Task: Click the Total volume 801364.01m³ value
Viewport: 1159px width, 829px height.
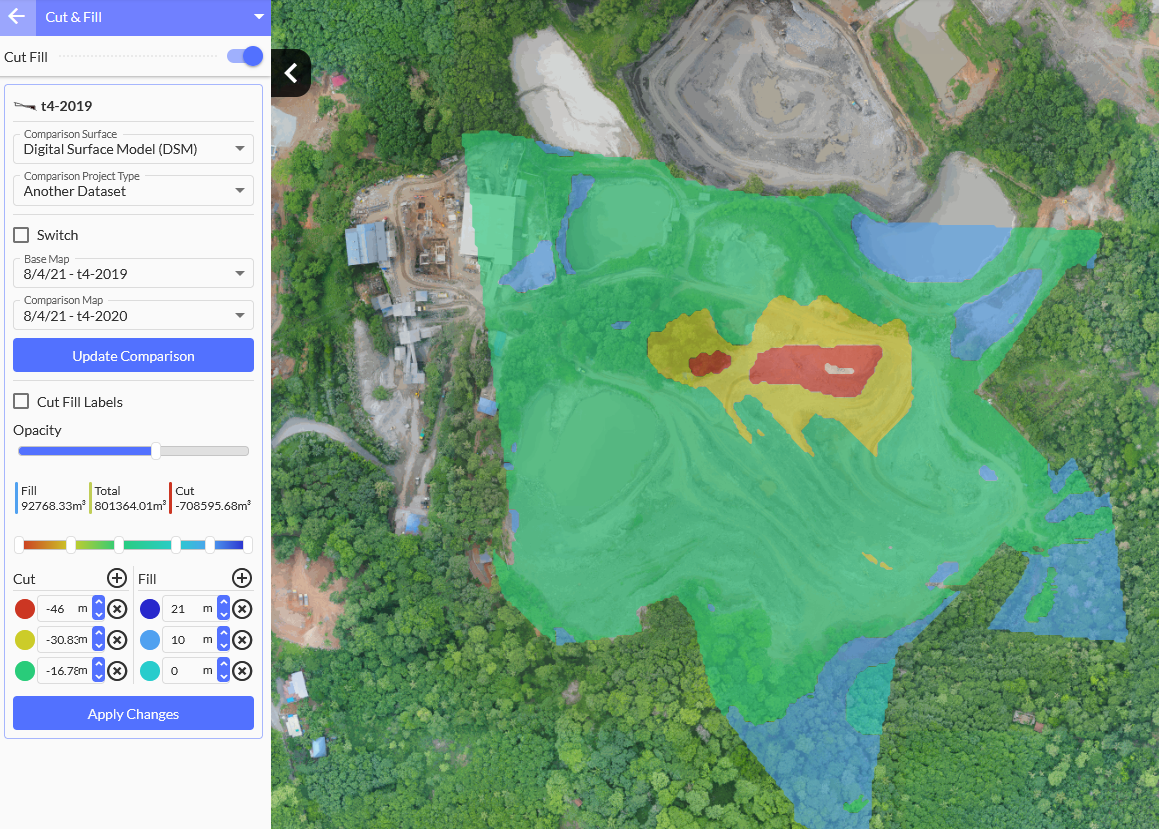Action: point(130,506)
